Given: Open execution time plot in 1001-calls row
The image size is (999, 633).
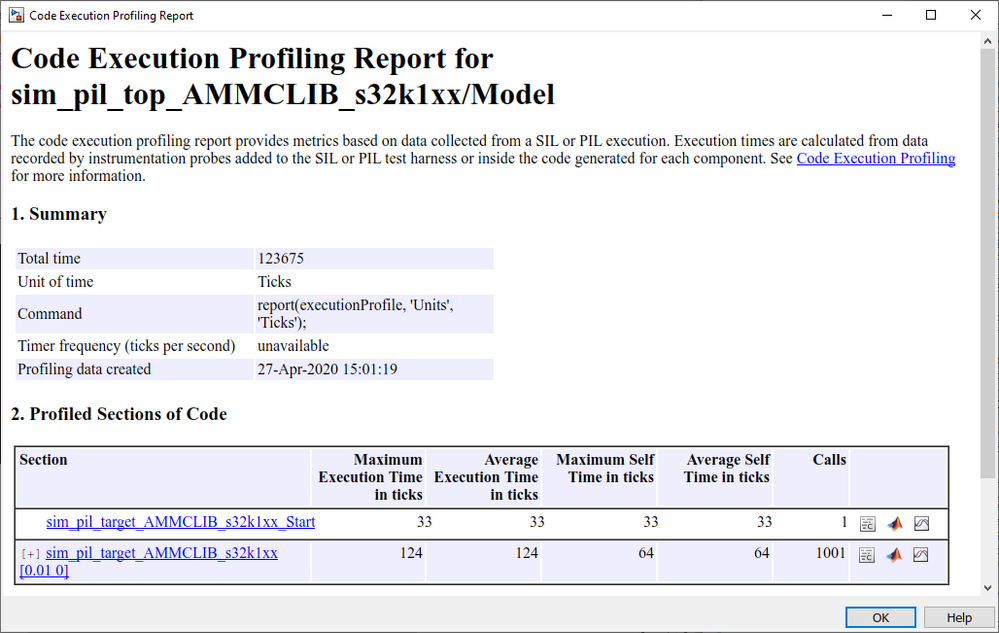Looking at the screenshot, I should click(921, 555).
